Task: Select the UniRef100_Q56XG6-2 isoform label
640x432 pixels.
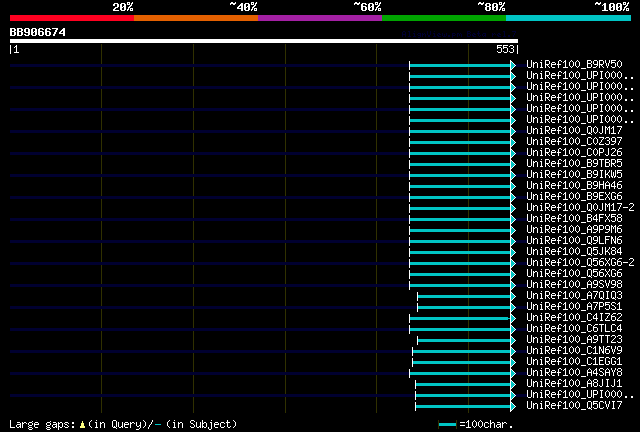Action: (x=580, y=263)
